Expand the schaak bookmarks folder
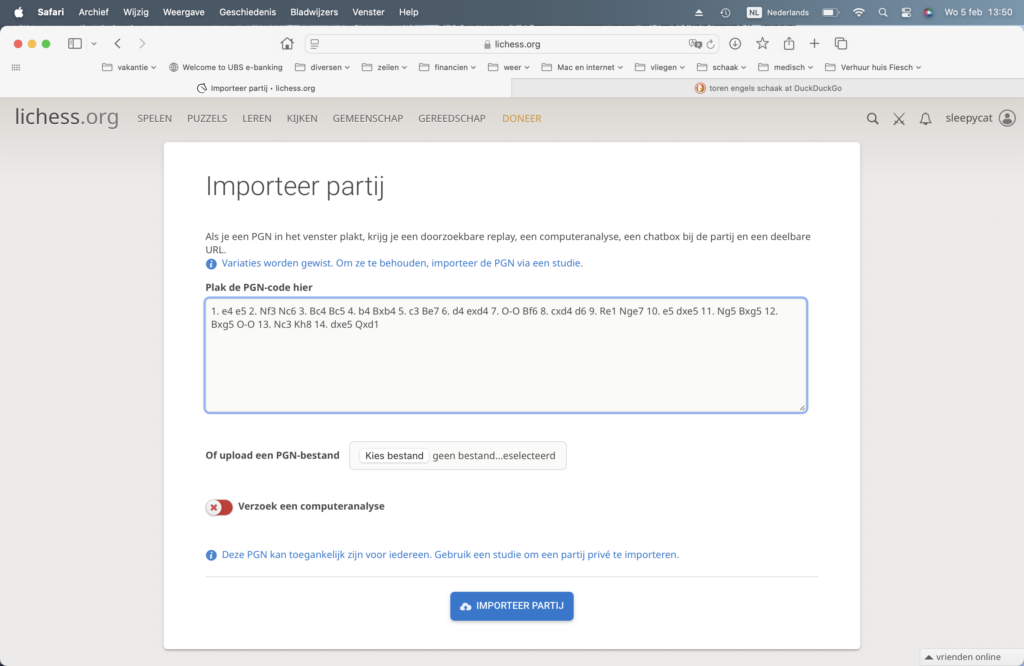 click(722, 67)
